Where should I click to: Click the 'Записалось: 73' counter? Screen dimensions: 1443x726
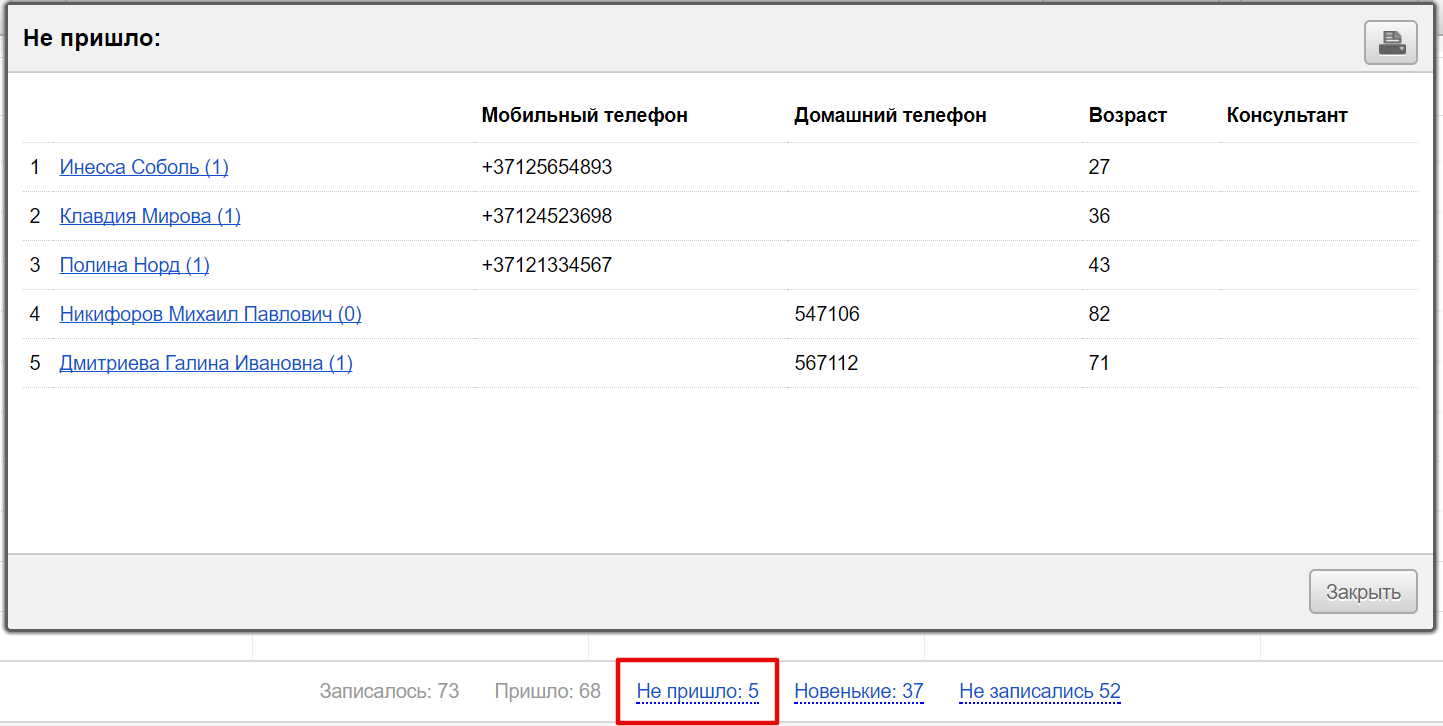click(389, 691)
